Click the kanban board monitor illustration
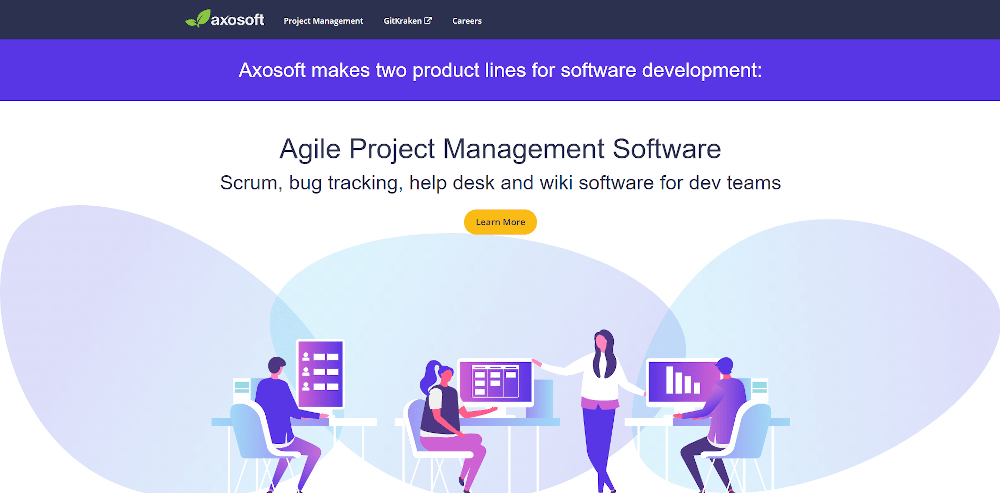 [496, 381]
